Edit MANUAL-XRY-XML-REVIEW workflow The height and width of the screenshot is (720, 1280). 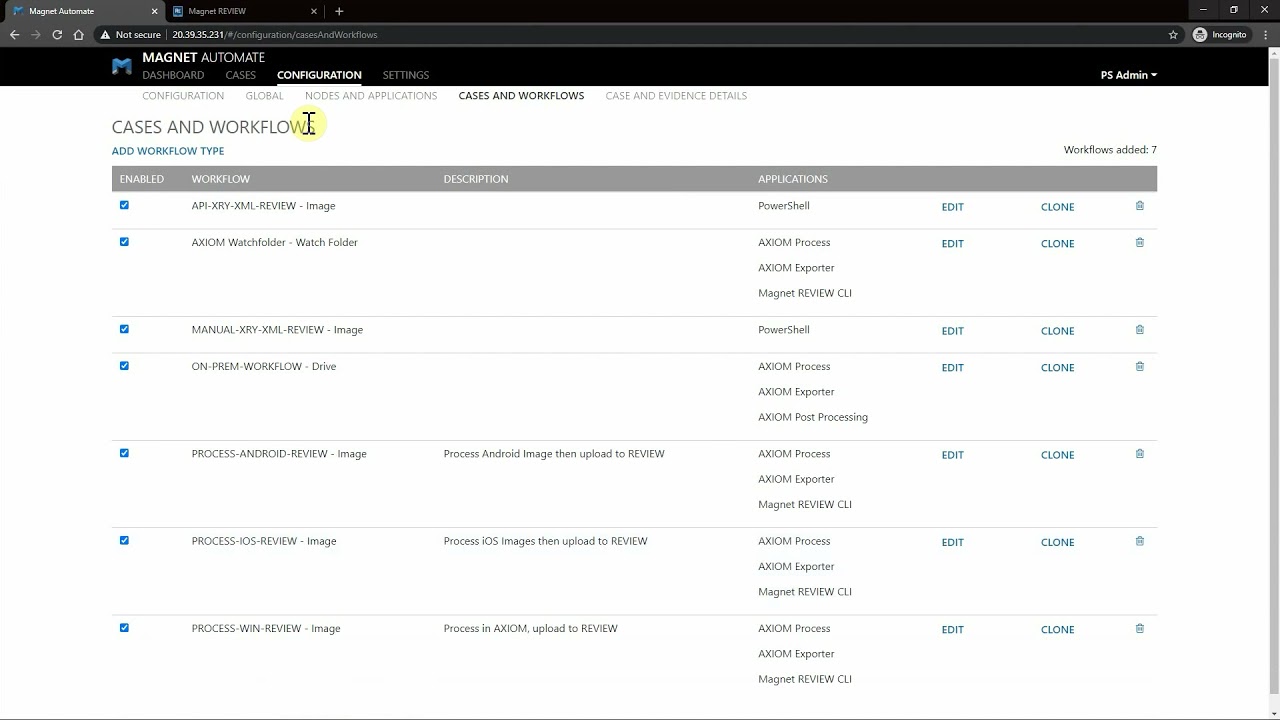952,331
